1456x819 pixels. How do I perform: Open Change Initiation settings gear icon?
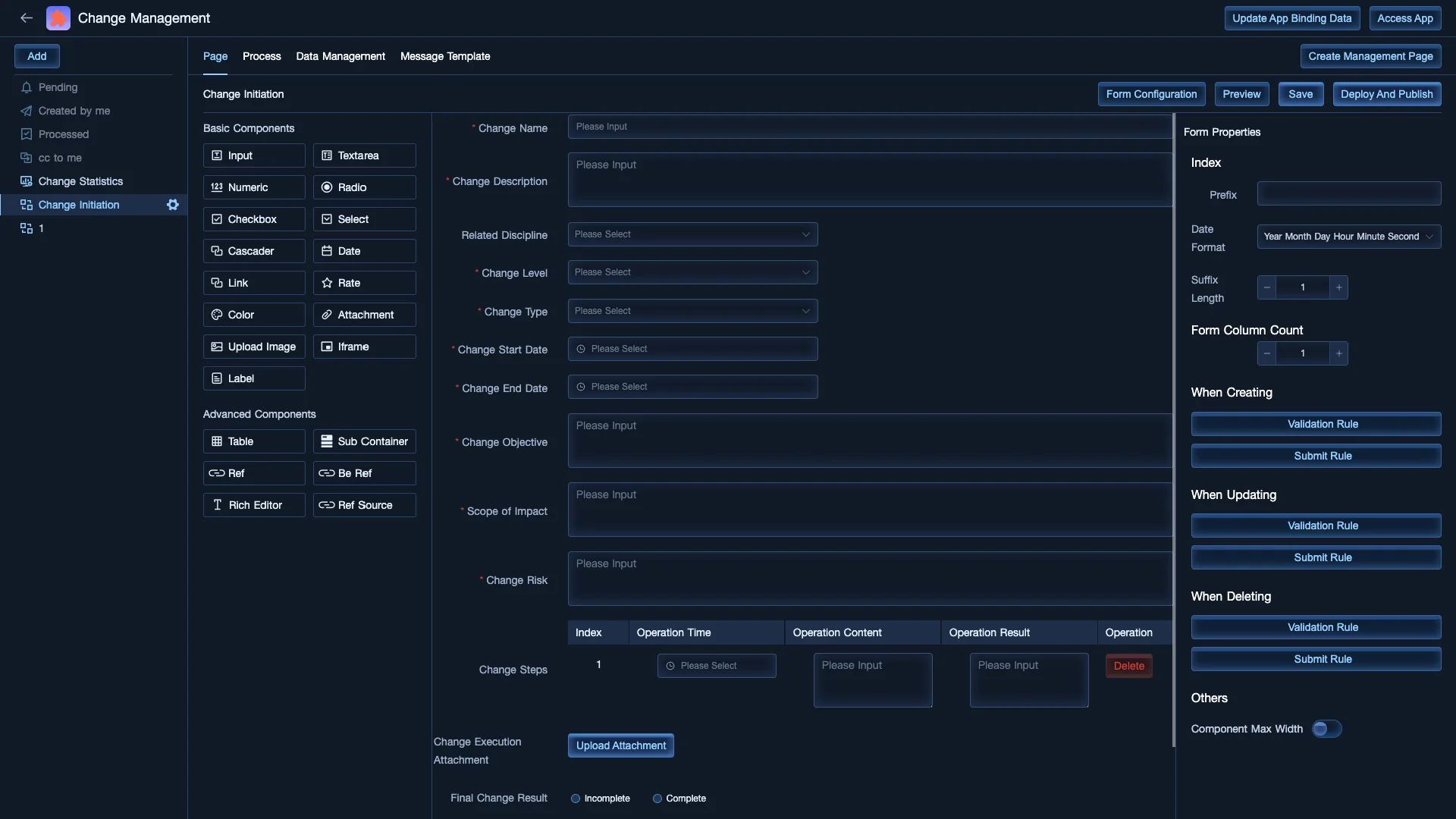point(172,204)
